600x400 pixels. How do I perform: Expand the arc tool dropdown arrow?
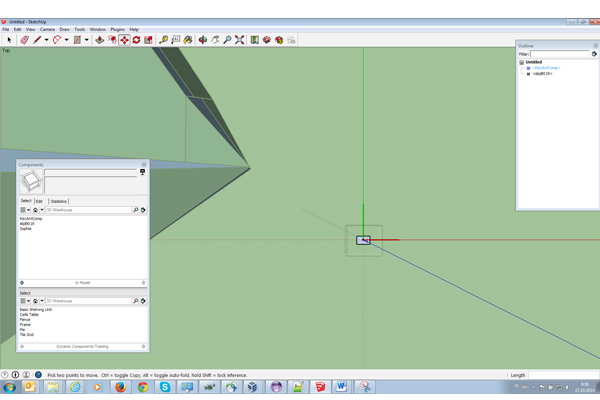(x=66, y=40)
